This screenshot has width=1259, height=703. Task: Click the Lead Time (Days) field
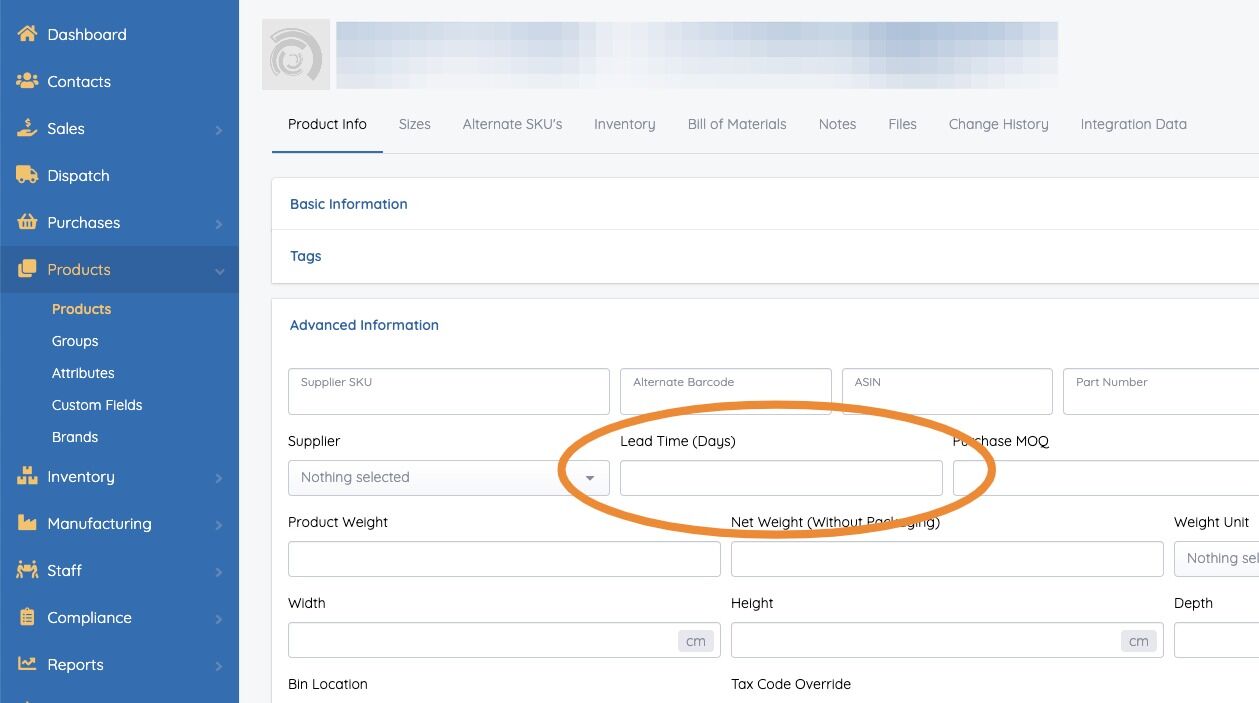pyautogui.click(x=781, y=478)
